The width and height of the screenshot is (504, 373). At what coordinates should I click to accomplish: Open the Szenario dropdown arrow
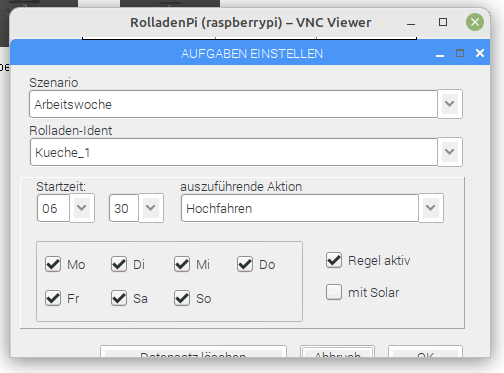[x=450, y=104]
